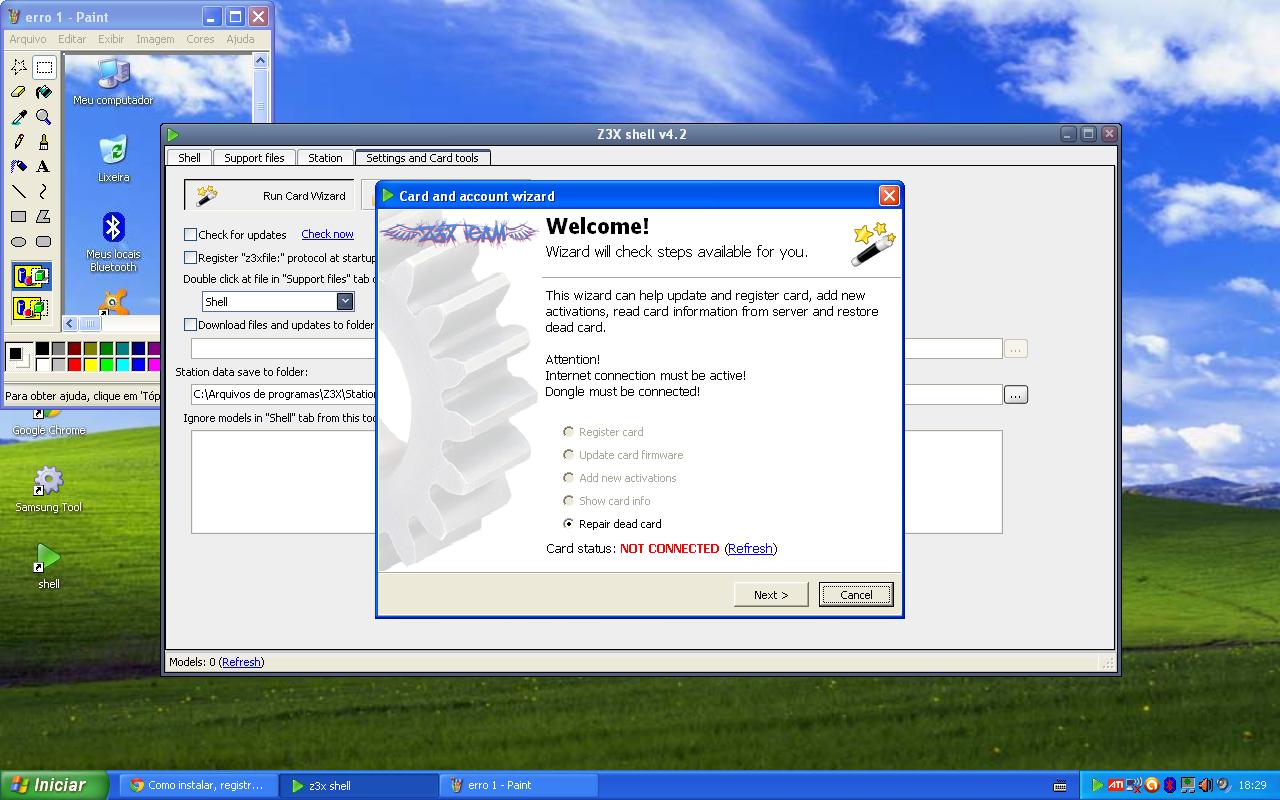Click the wireless network tray icon

(x=1133, y=785)
